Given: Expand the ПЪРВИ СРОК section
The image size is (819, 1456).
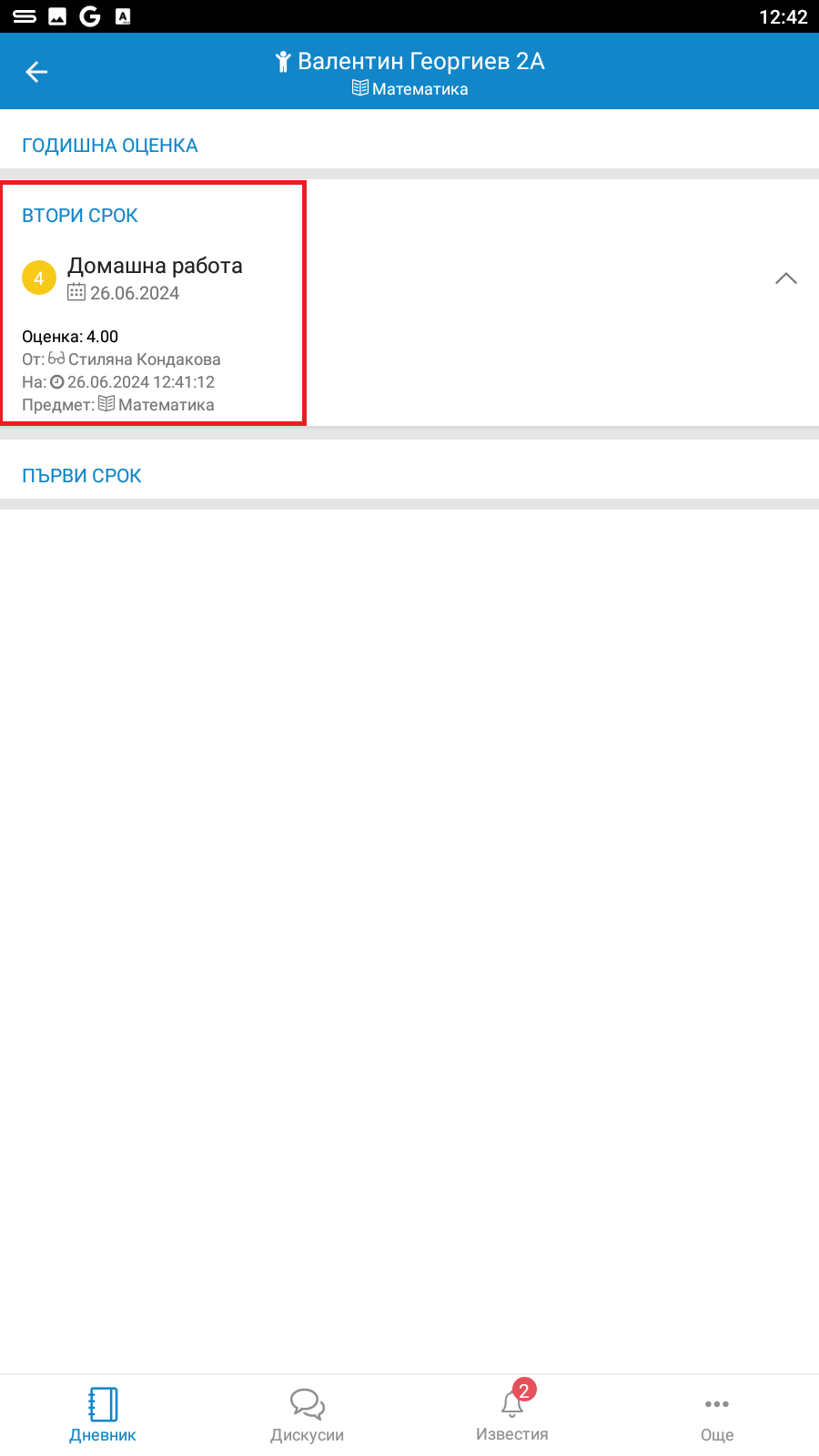Looking at the screenshot, I should pos(82,476).
